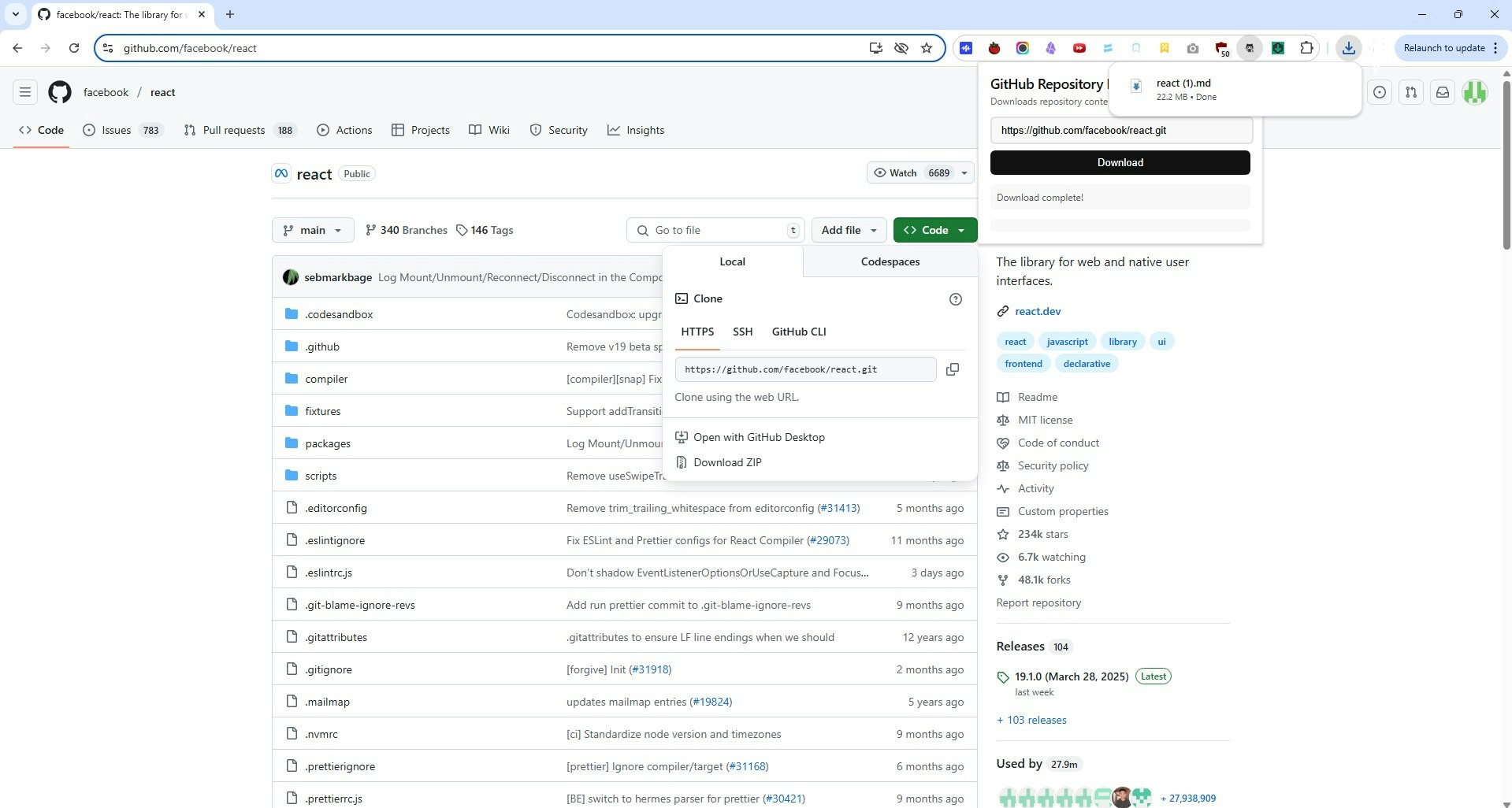Viewport: 1512px width, 808px height.
Task: View 340 Branches
Action: (x=407, y=230)
